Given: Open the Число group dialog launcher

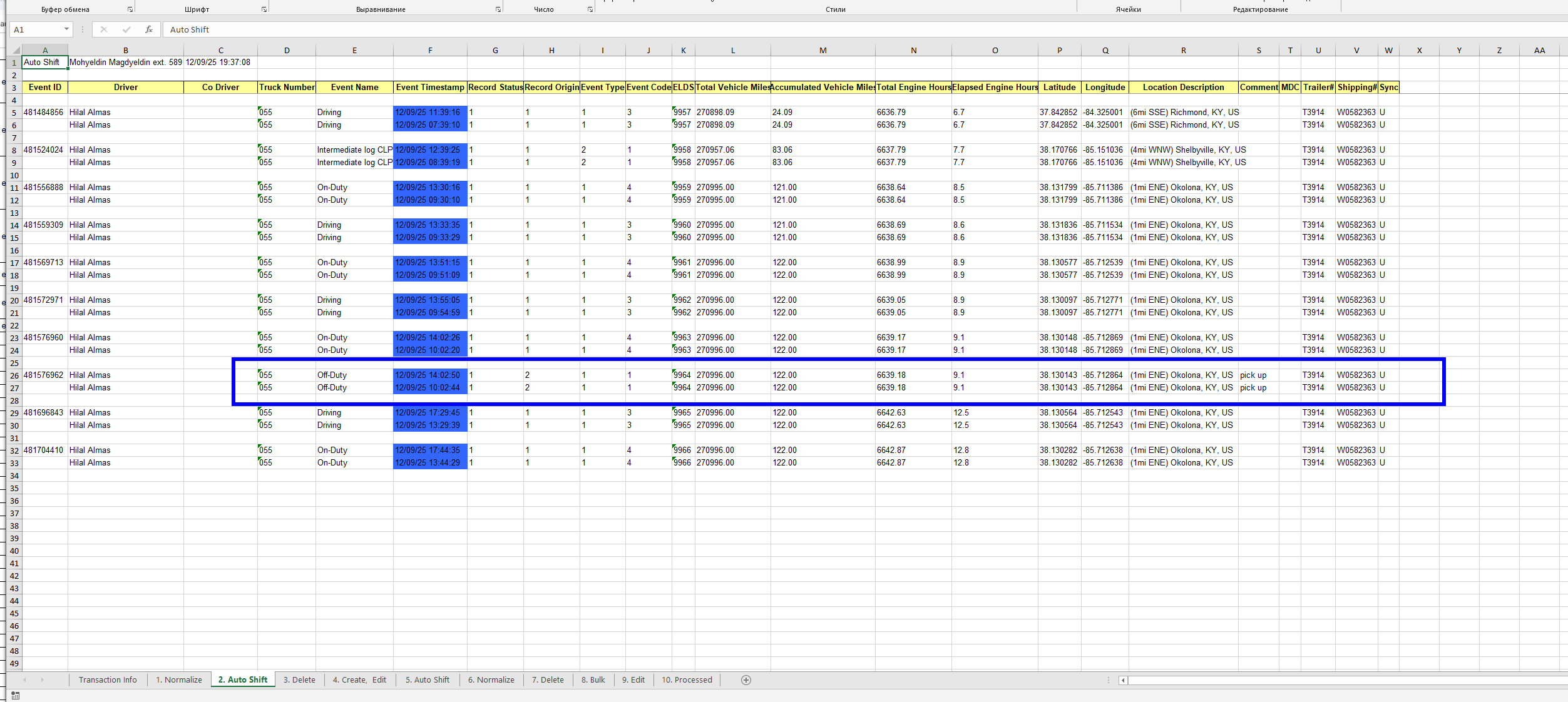Looking at the screenshot, I should coord(590,9).
